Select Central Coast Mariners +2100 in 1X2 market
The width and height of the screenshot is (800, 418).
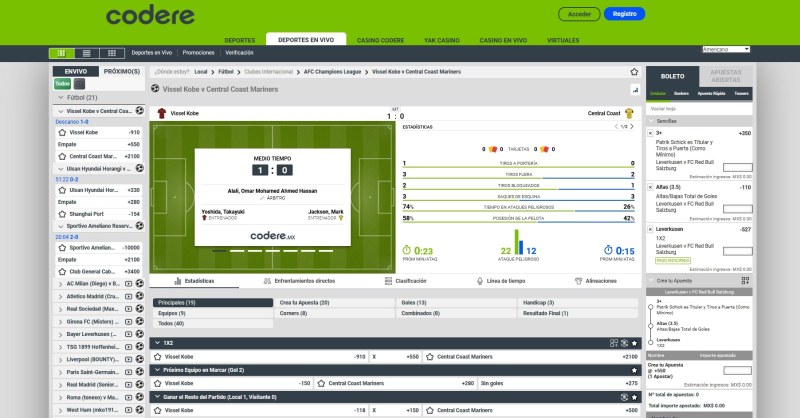(x=532, y=357)
